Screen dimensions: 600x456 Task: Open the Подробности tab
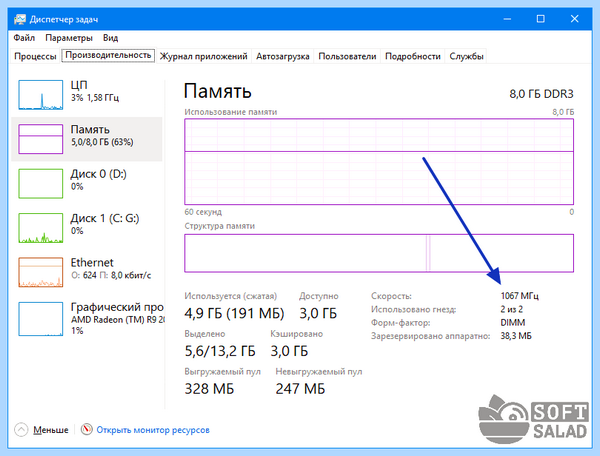[x=412, y=56]
